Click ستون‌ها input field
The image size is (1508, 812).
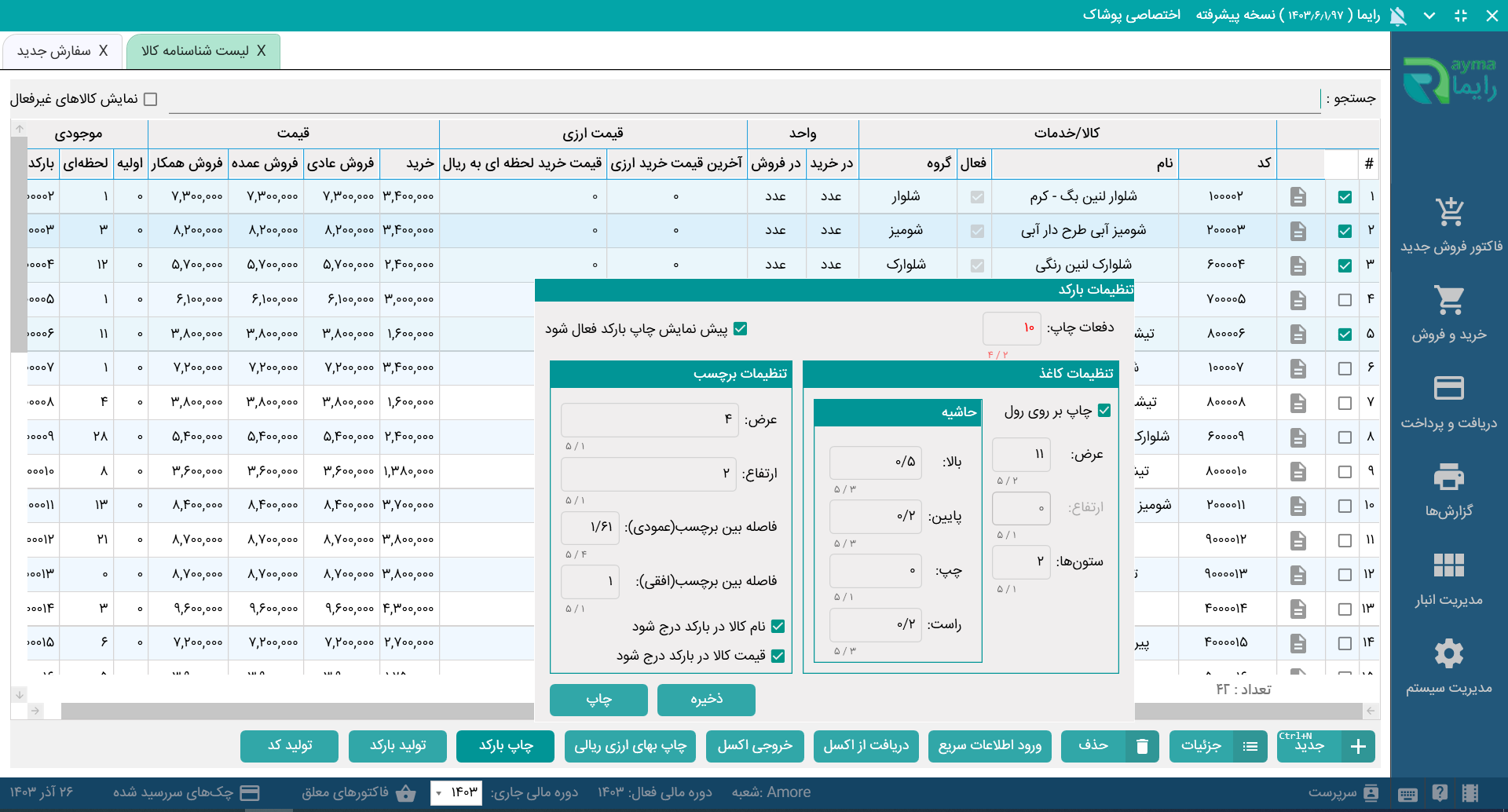click(x=1021, y=562)
